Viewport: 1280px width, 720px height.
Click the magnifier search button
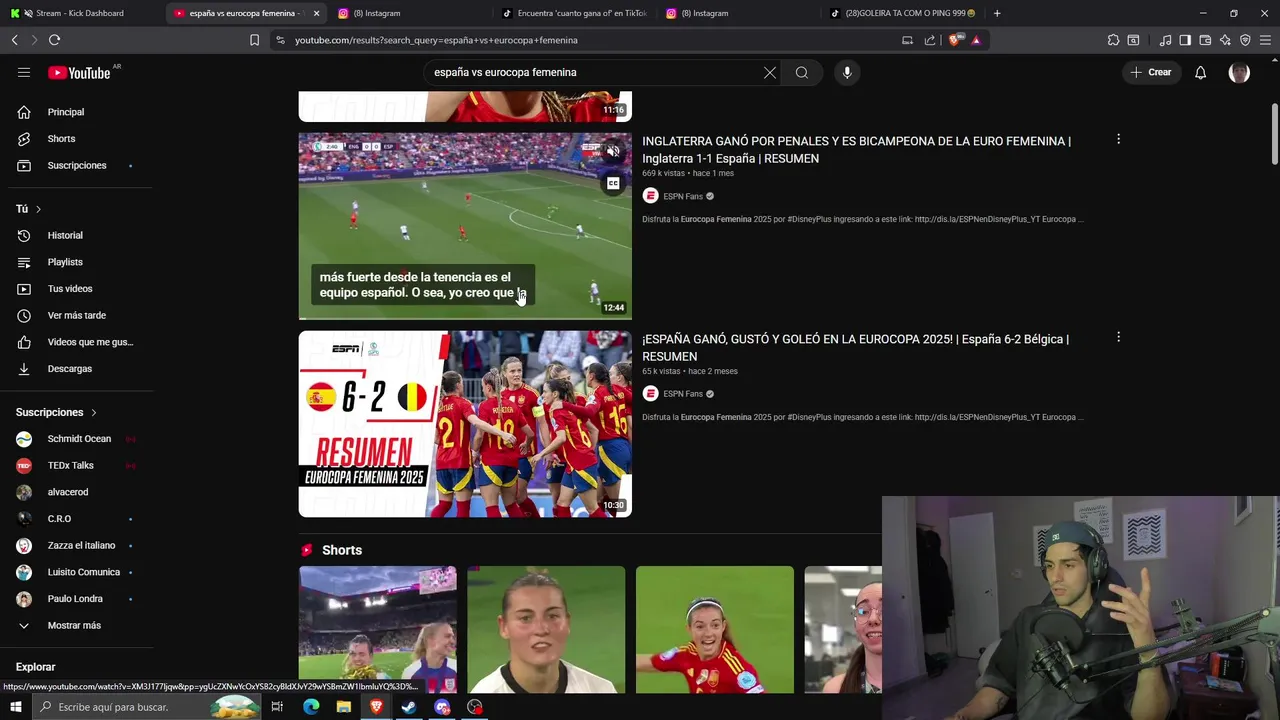point(802,72)
